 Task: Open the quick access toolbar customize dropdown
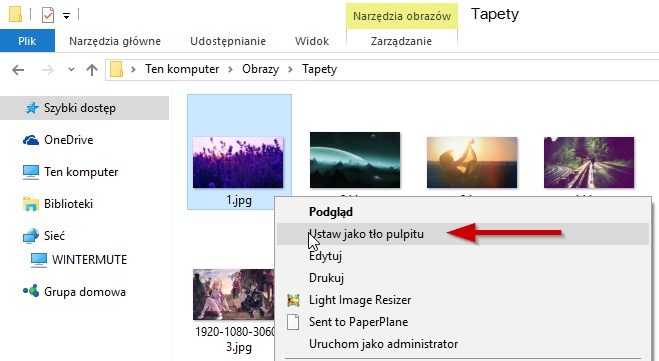coord(66,16)
